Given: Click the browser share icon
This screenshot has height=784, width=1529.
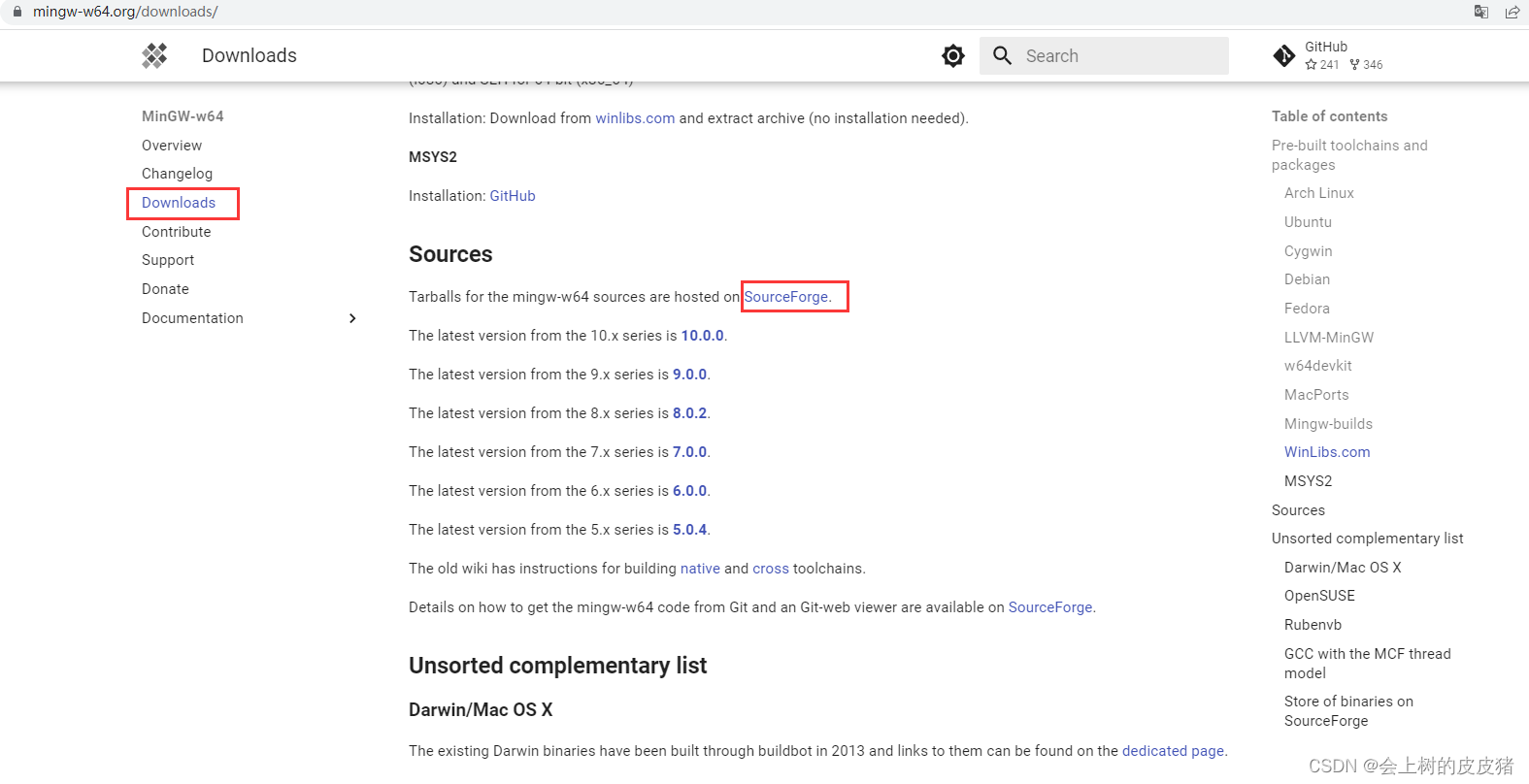Looking at the screenshot, I should pyautogui.click(x=1512, y=12).
